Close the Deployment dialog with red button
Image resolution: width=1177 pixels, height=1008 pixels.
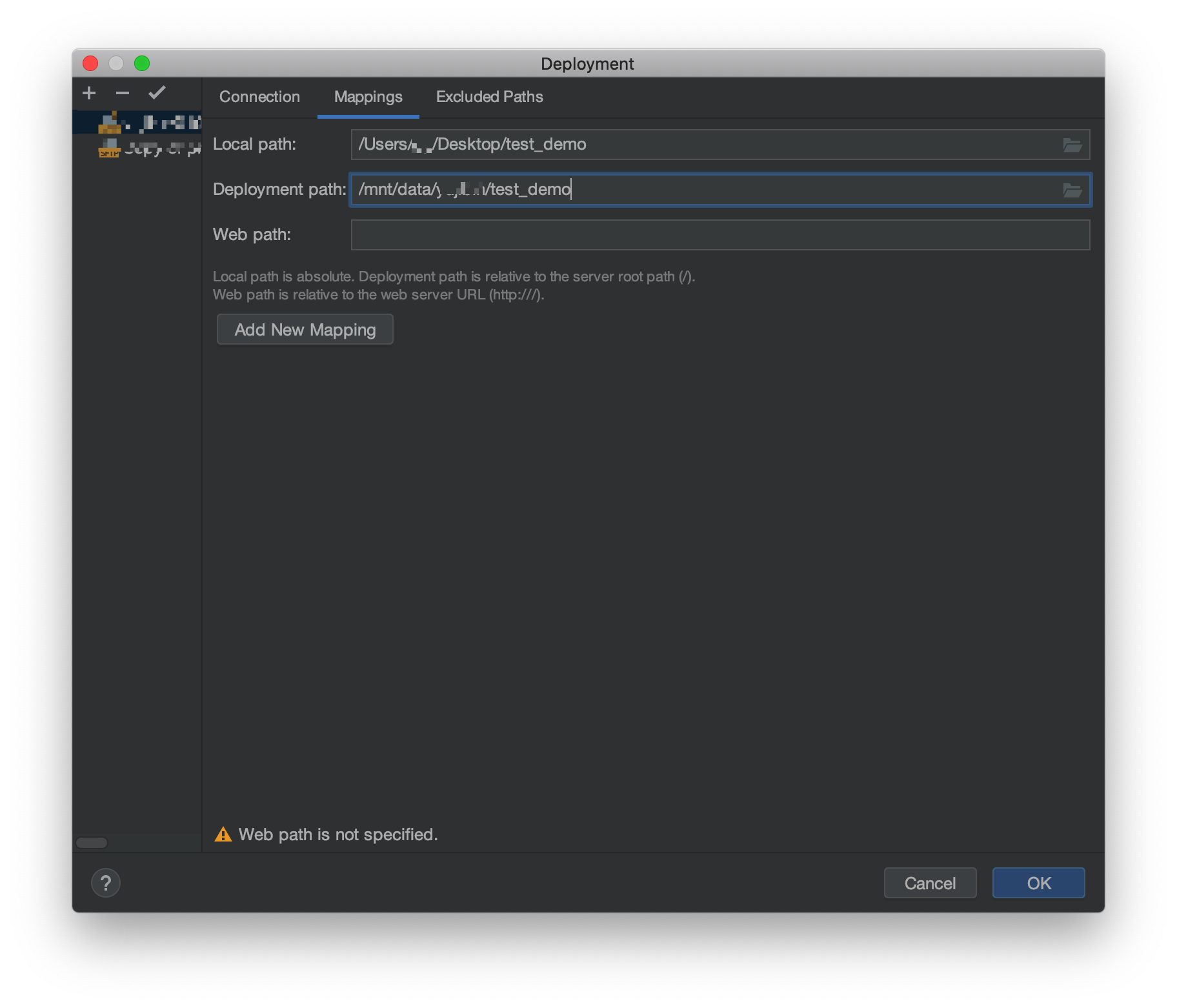point(90,63)
